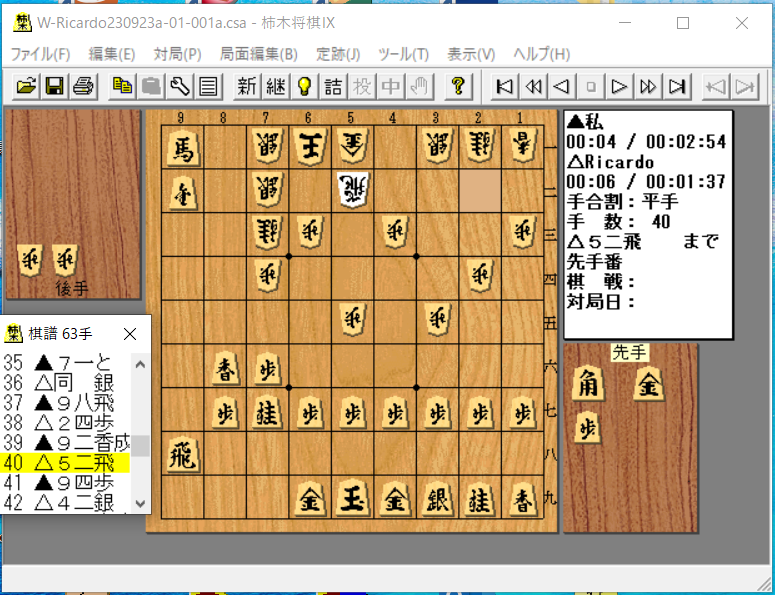The width and height of the screenshot is (775, 595).
Task: Open settings with the wrench icon
Action: (x=180, y=87)
